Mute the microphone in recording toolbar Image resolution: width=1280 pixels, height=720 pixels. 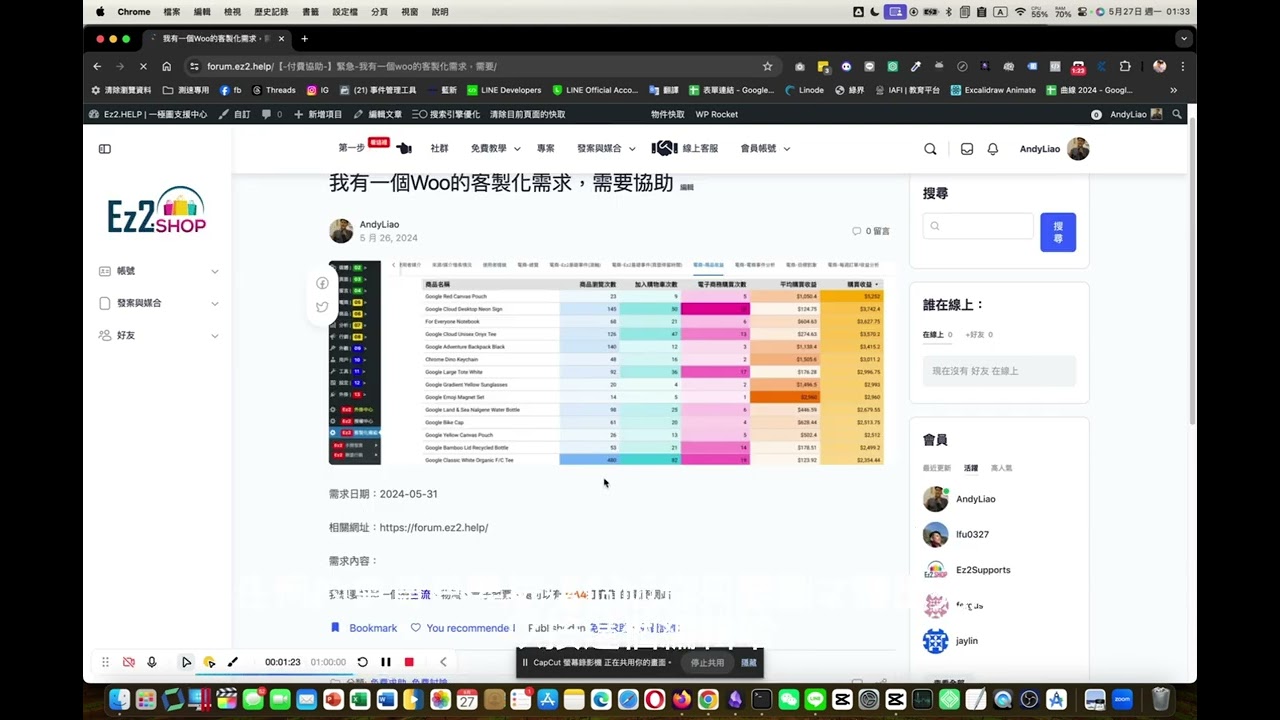tap(152, 661)
